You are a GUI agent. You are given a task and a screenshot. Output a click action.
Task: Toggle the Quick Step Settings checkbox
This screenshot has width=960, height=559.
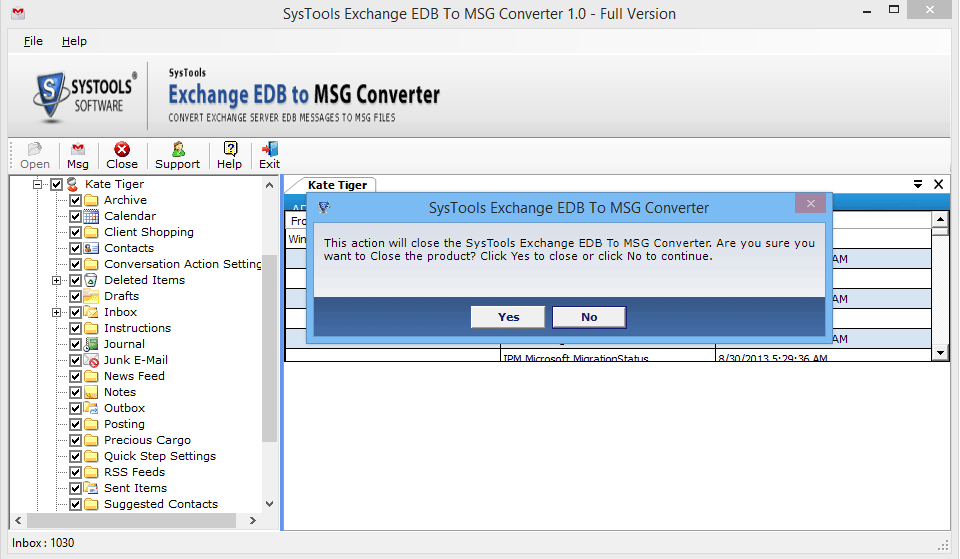pos(75,456)
